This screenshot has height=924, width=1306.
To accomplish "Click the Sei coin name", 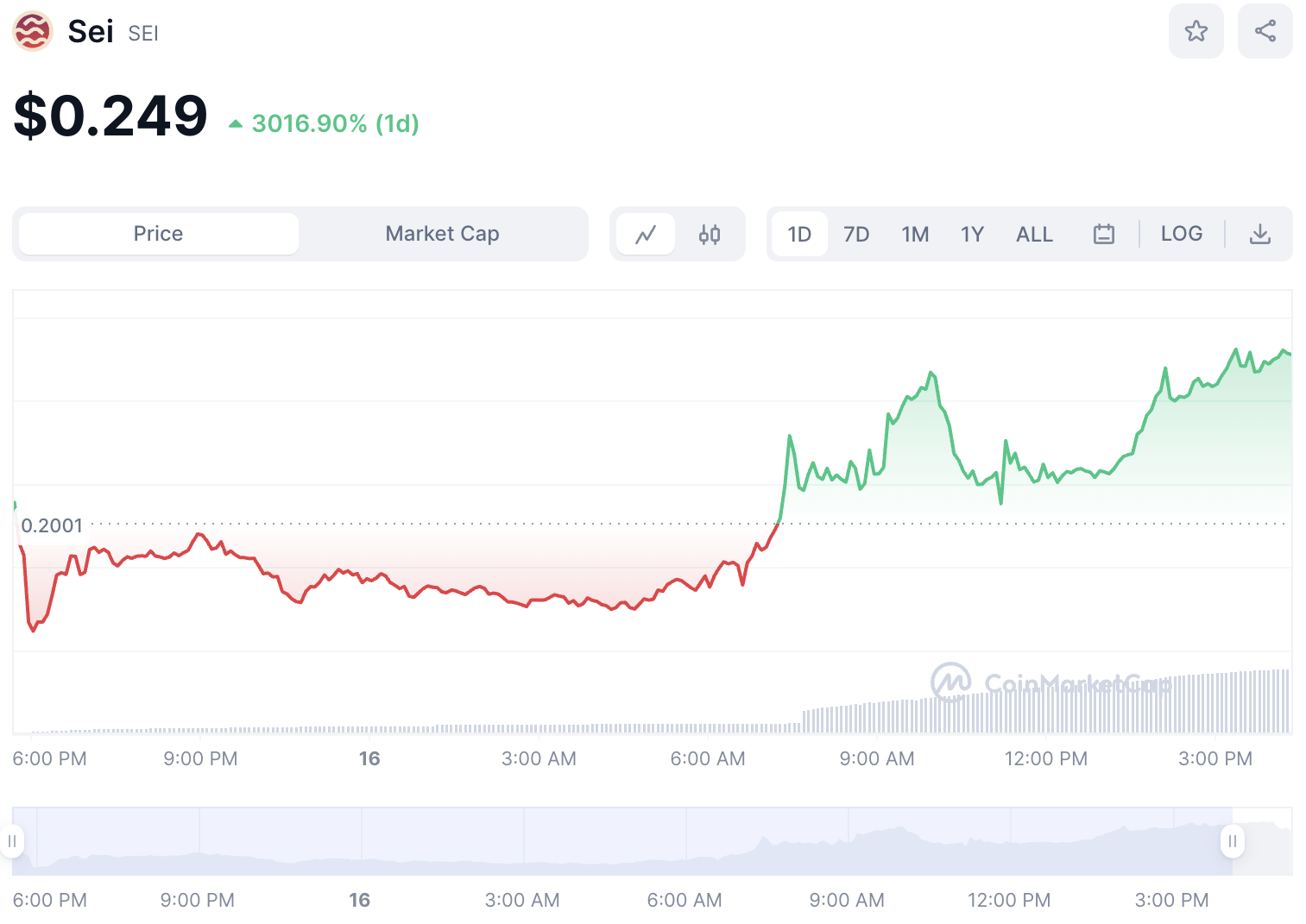I will (x=91, y=32).
